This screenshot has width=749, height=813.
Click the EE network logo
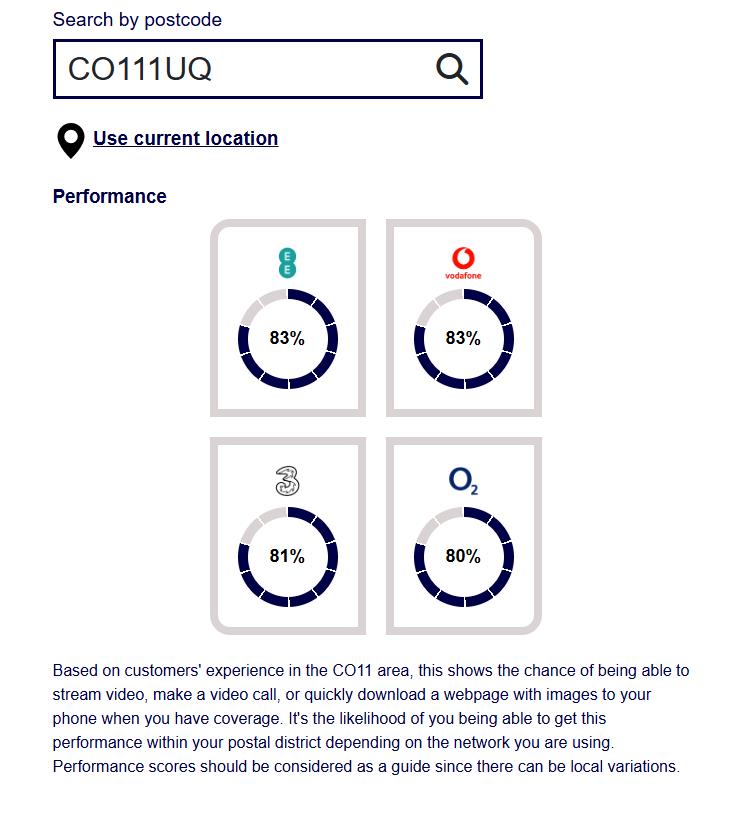click(288, 262)
